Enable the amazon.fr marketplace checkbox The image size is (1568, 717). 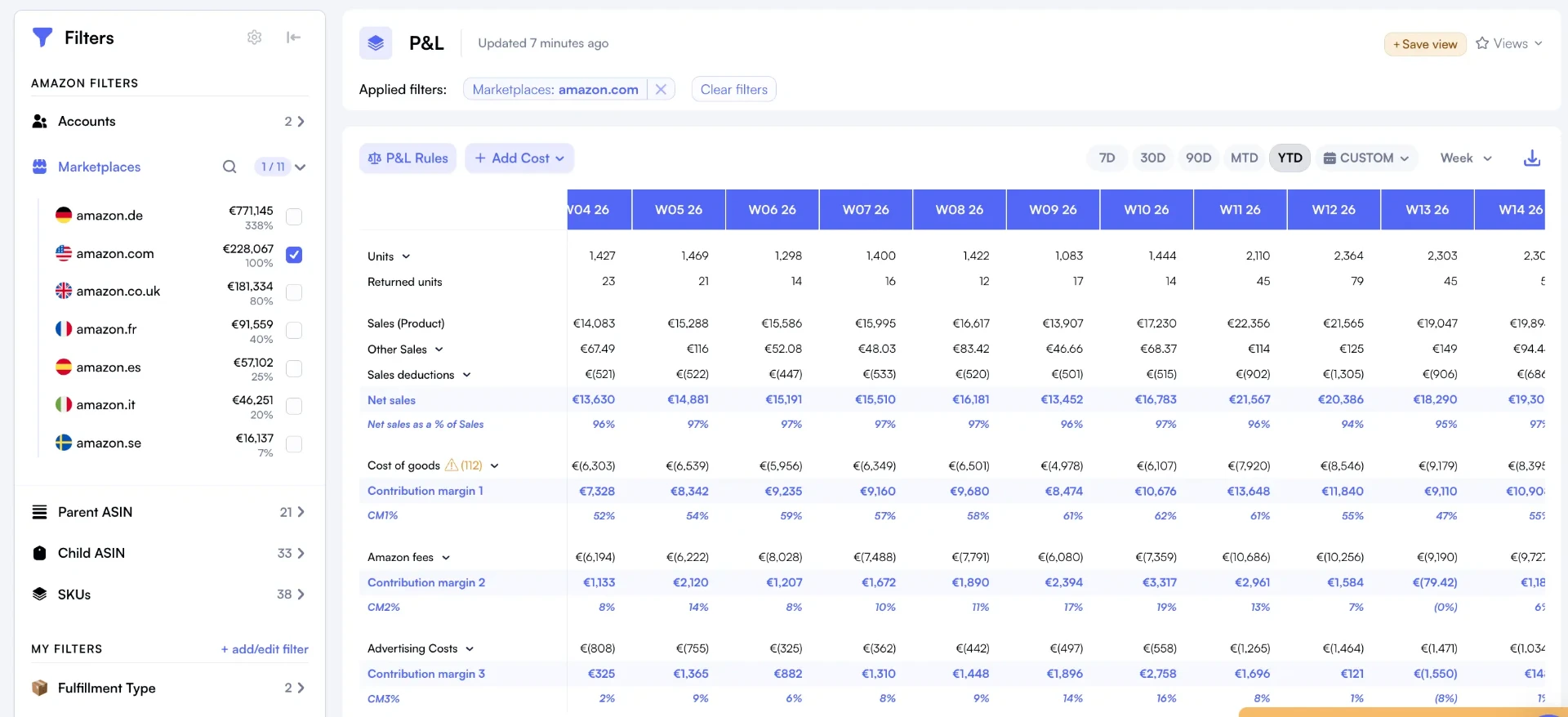(x=294, y=331)
